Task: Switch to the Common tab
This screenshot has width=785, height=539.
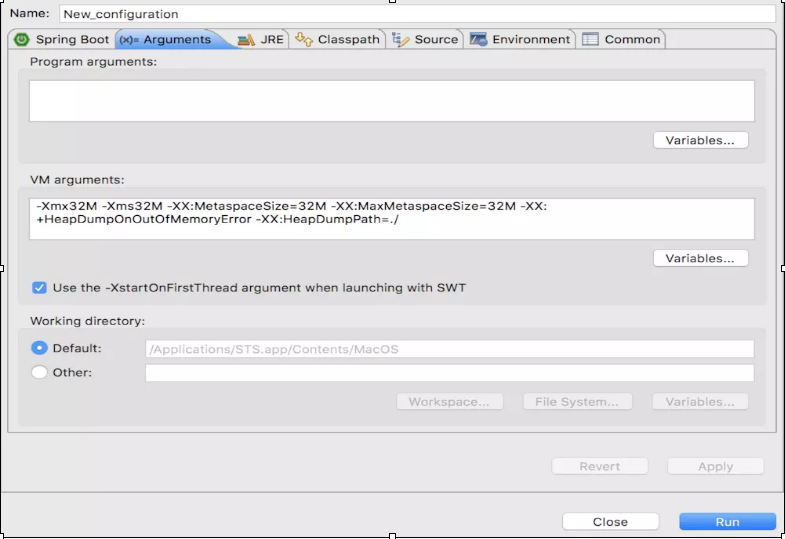Action: (621, 39)
